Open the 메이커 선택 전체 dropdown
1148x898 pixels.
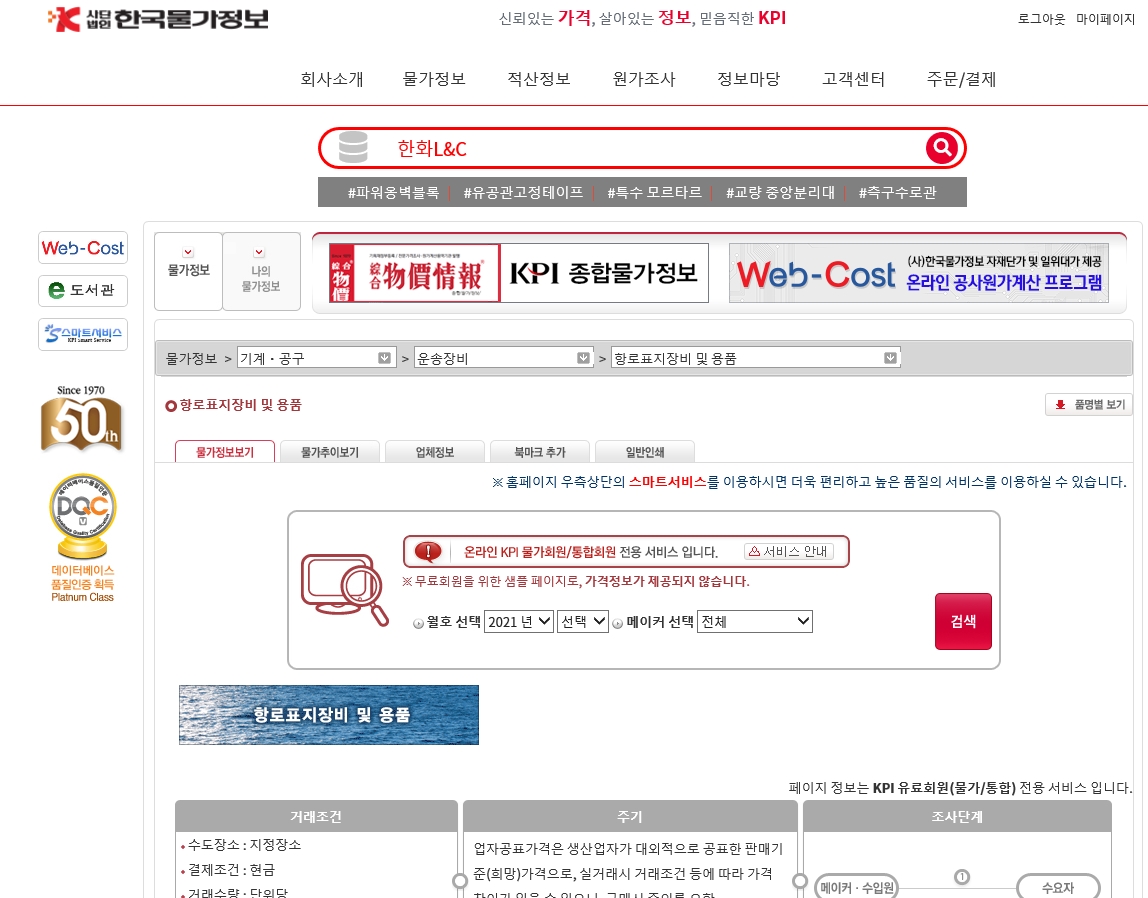coord(754,621)
